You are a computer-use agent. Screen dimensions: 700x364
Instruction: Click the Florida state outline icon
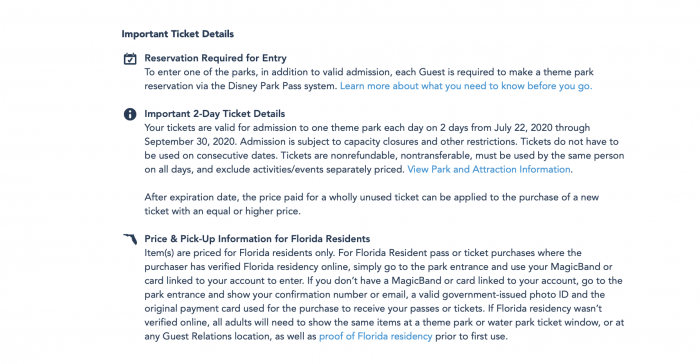130,239
